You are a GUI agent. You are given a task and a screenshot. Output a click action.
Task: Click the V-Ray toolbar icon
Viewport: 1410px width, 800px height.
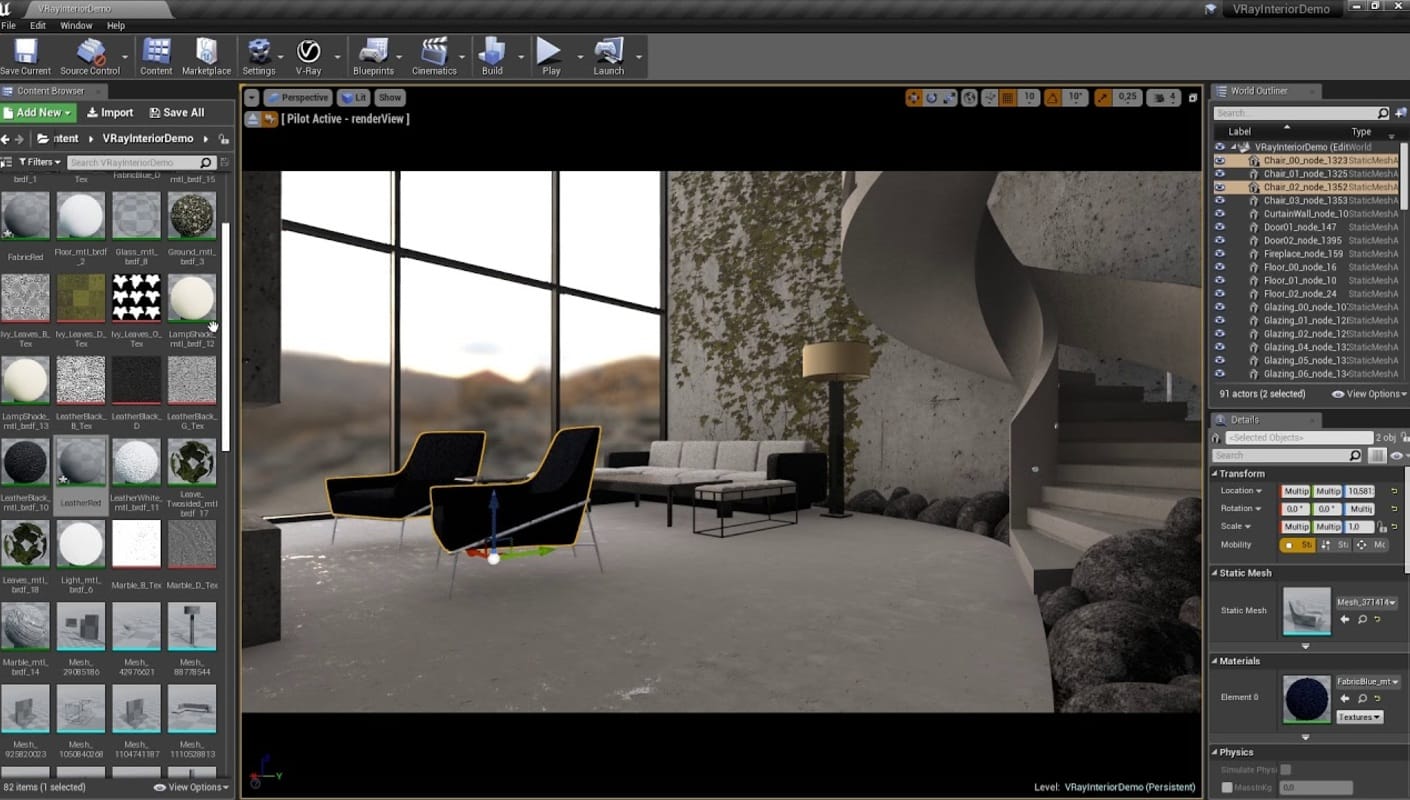coord(308,51)
